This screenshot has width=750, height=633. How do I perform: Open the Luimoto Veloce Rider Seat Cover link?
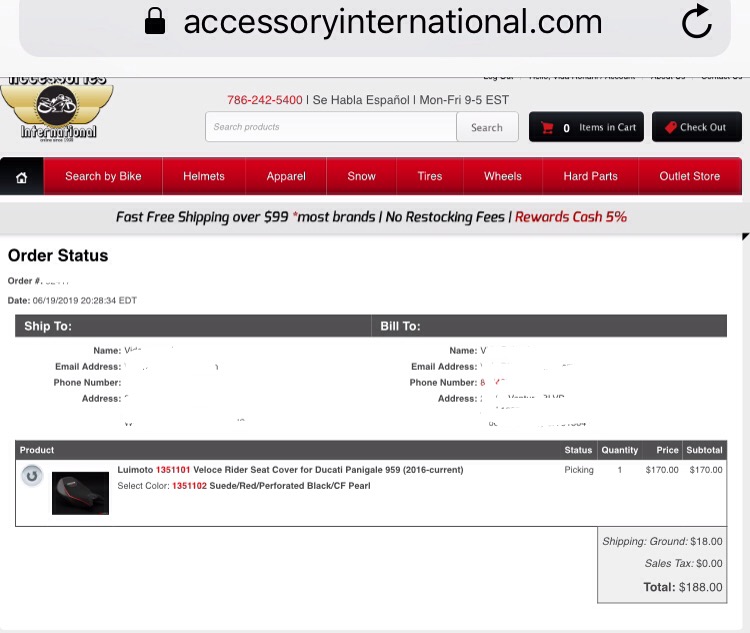click(x=290, y=470)
